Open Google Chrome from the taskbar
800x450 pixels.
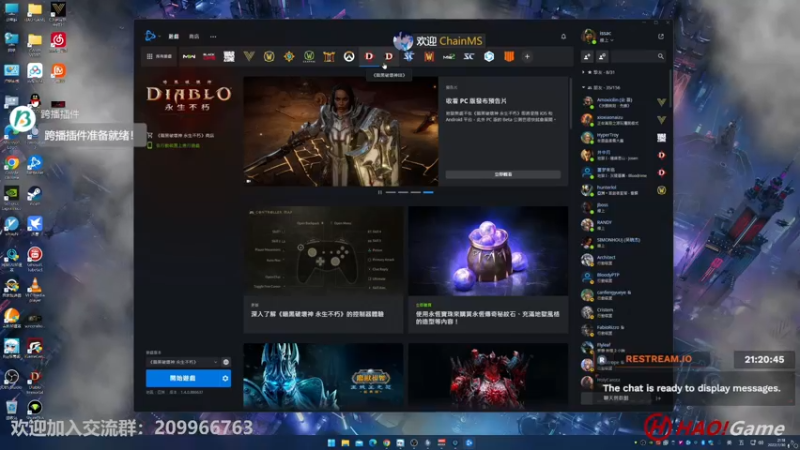386,443
